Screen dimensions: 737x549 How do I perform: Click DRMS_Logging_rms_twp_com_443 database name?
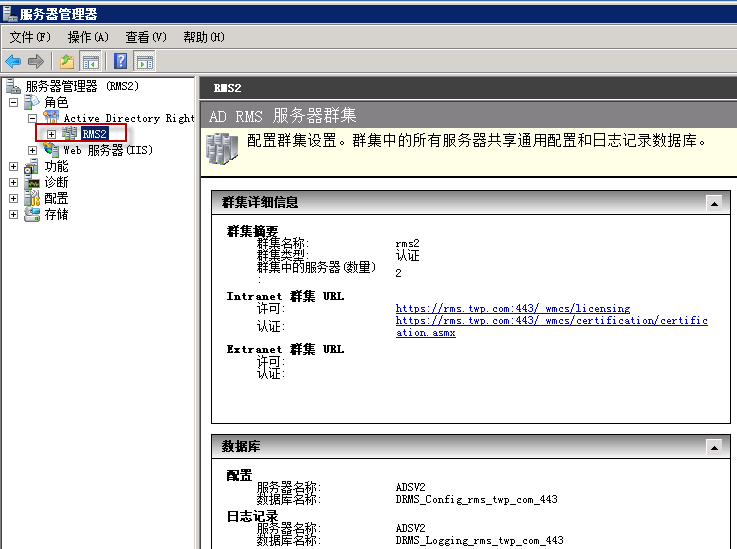click(479, 541)
